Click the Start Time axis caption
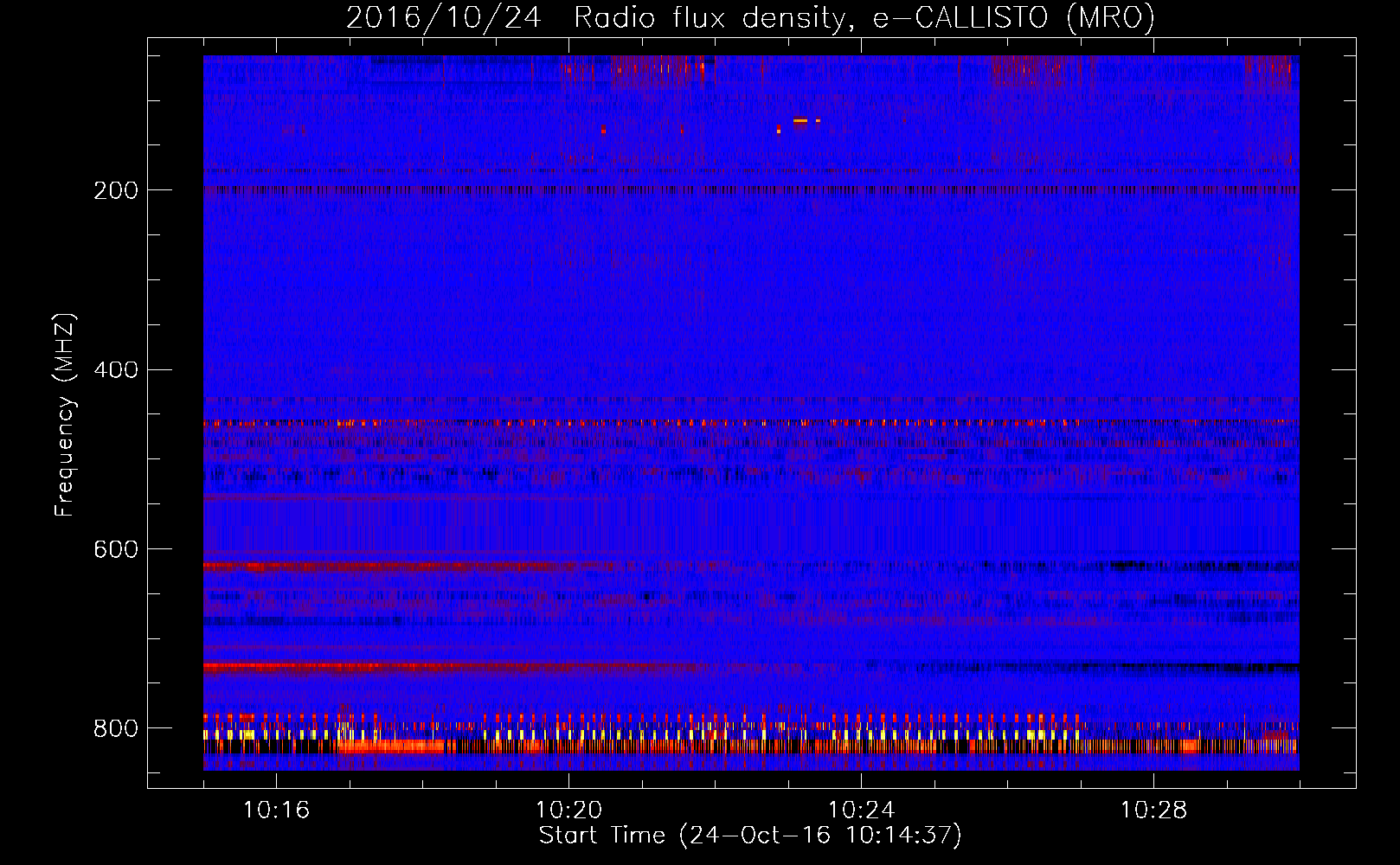This screenshot has width=1400, height=865. pyautogui.click(x=750, y=836)
